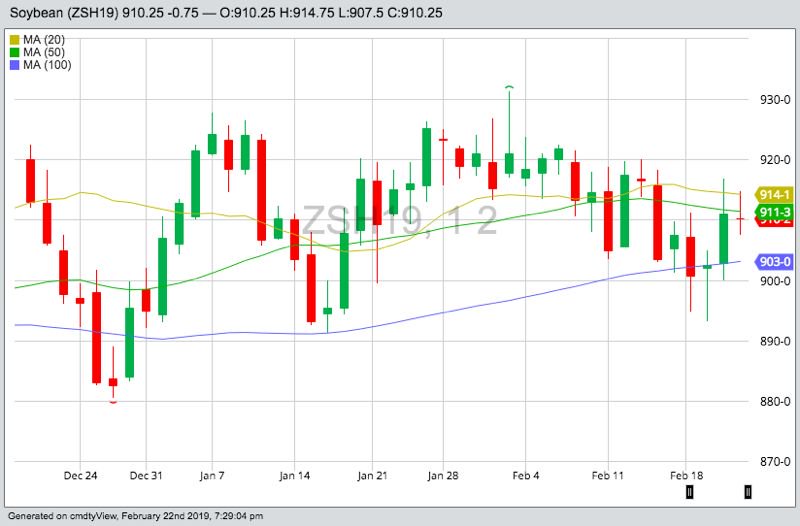
Task: Select the MA (50) legend label
Action: (44, 53)
